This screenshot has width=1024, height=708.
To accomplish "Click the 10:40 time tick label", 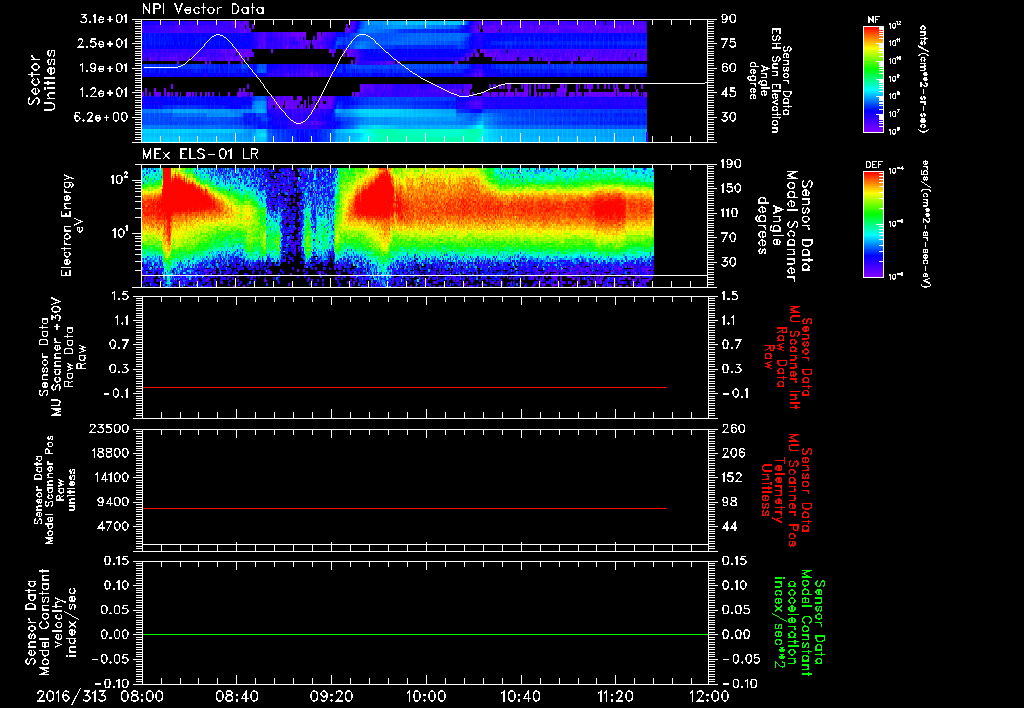I will pos(520,696).
